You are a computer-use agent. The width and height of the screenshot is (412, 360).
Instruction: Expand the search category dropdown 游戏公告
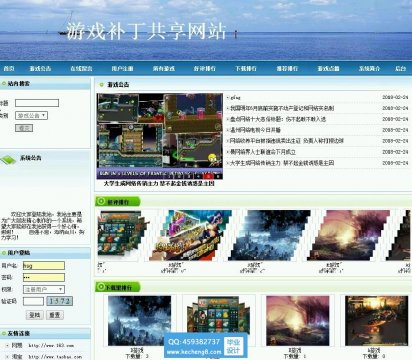[31, 116]
